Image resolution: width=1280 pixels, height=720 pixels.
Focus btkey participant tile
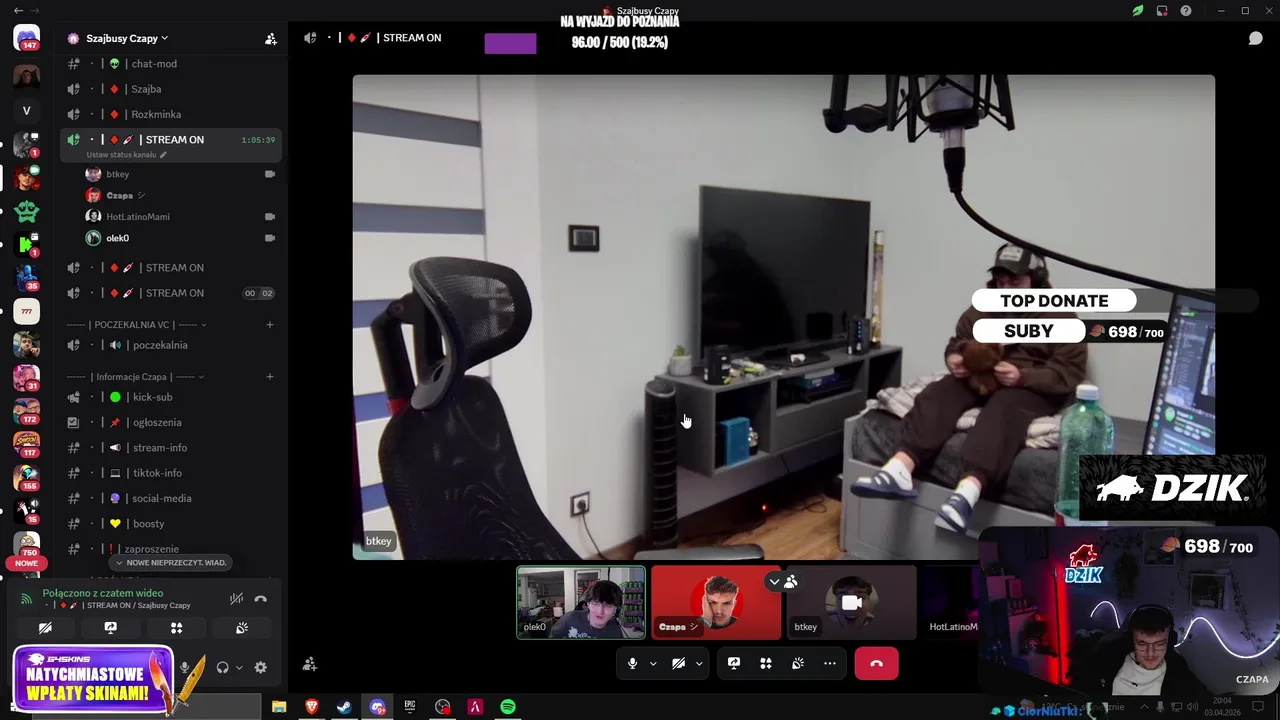click(851, 602)
